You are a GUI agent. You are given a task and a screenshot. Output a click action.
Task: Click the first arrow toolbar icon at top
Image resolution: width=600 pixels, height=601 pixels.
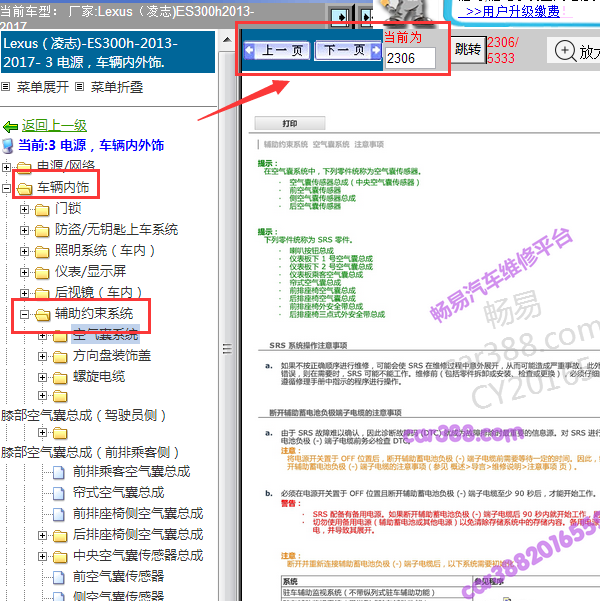coord(340,17)
